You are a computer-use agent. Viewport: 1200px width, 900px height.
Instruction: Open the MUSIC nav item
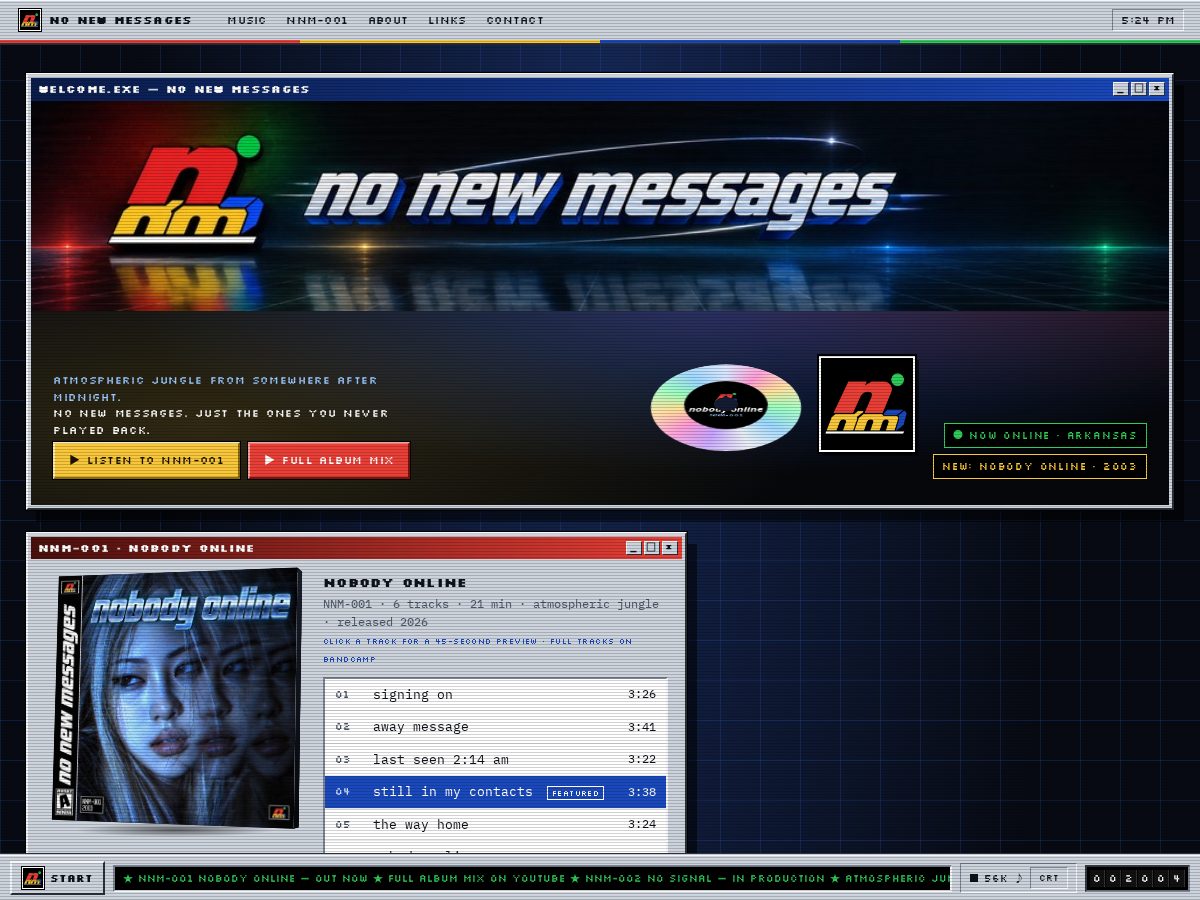(x=247, y=20)
